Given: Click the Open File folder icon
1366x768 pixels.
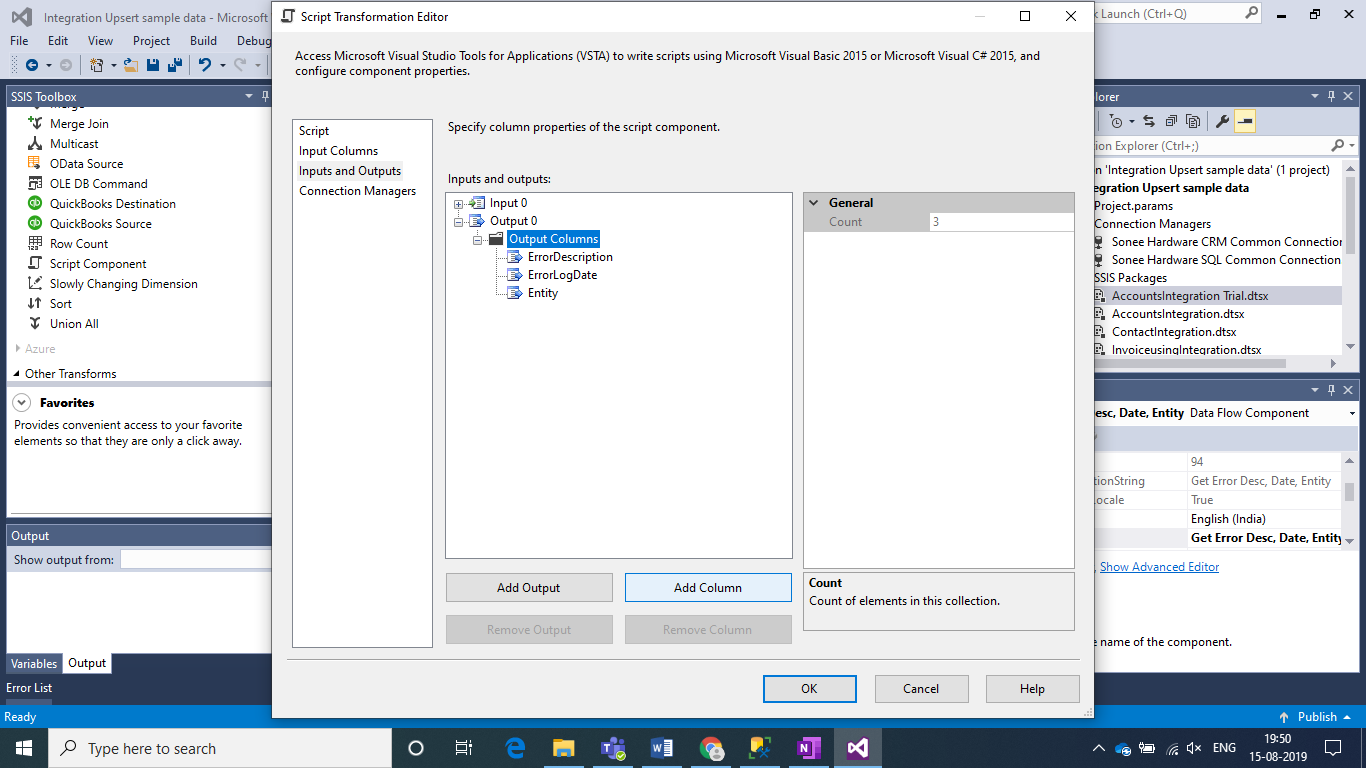Looking at the screenshot, I should [130, 65].
